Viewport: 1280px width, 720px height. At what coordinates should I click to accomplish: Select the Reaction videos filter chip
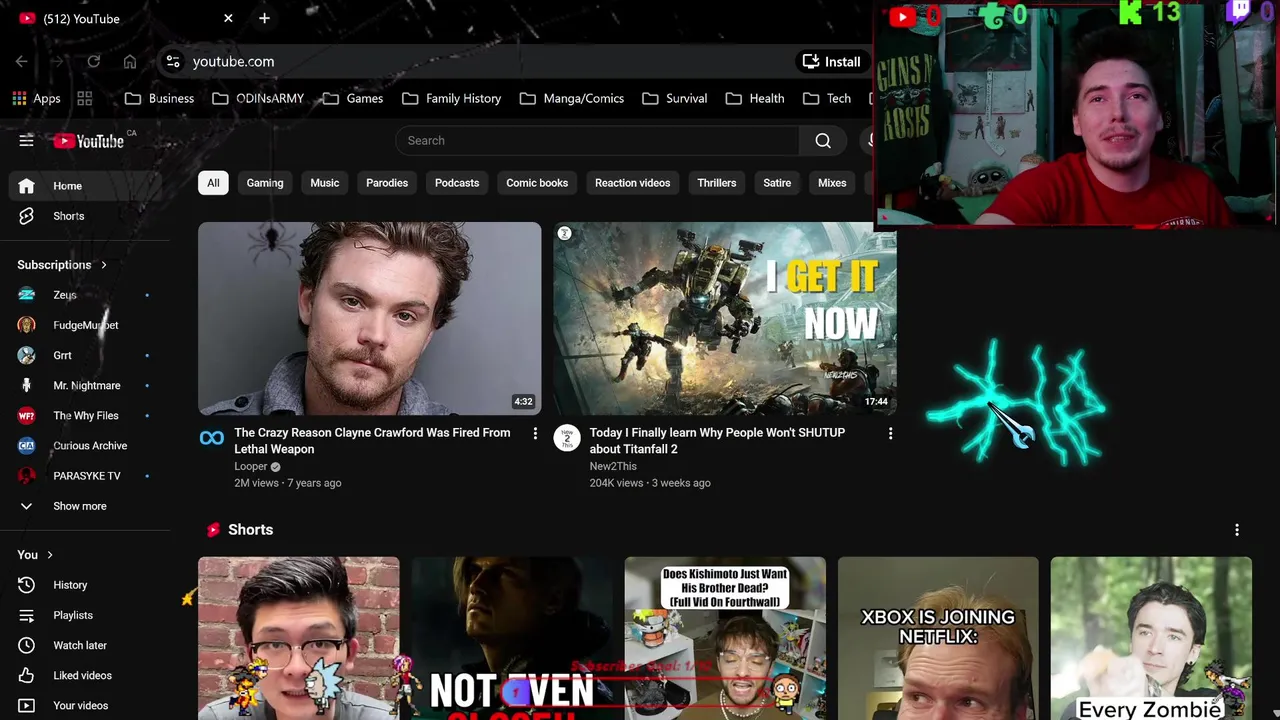click(x=633, y=183)
